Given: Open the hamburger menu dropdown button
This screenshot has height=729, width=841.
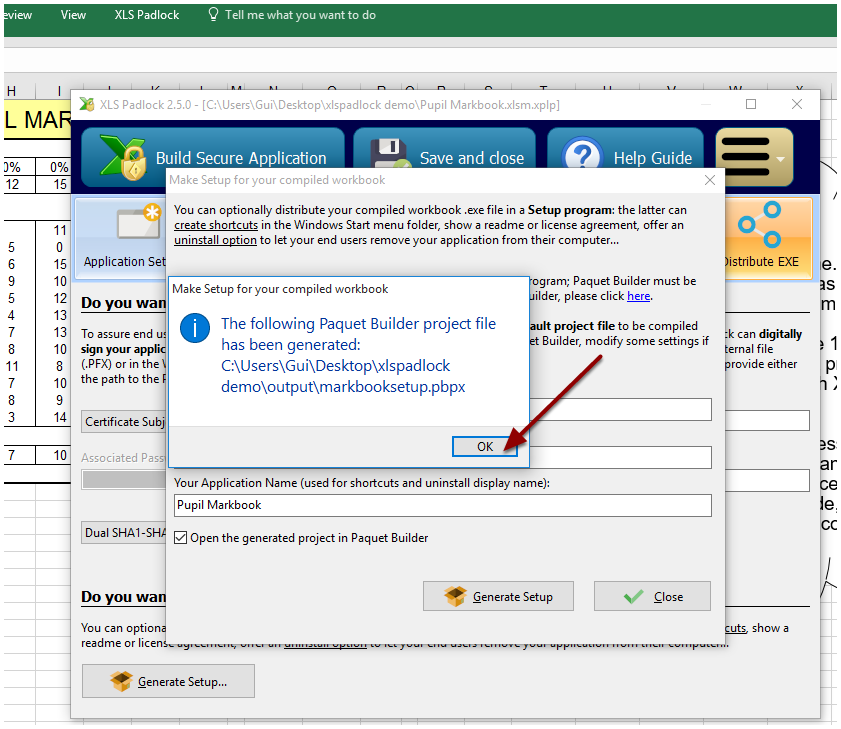Looking at the screenshot, I should click(x=754, y=158).
